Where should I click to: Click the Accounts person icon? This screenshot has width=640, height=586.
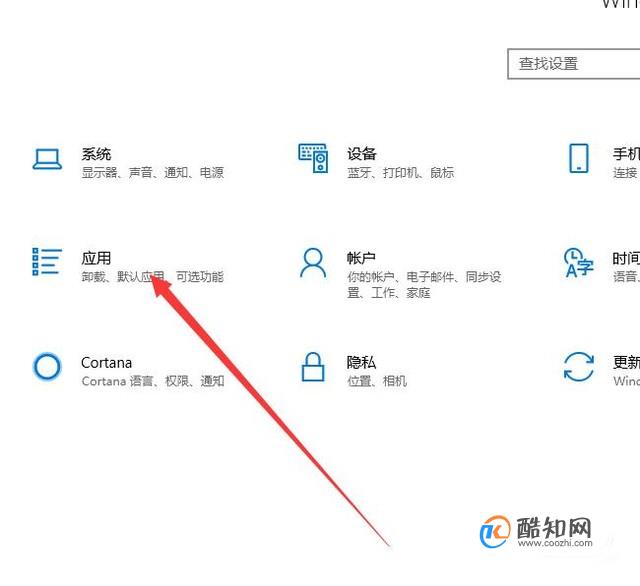tap(313, 263)
